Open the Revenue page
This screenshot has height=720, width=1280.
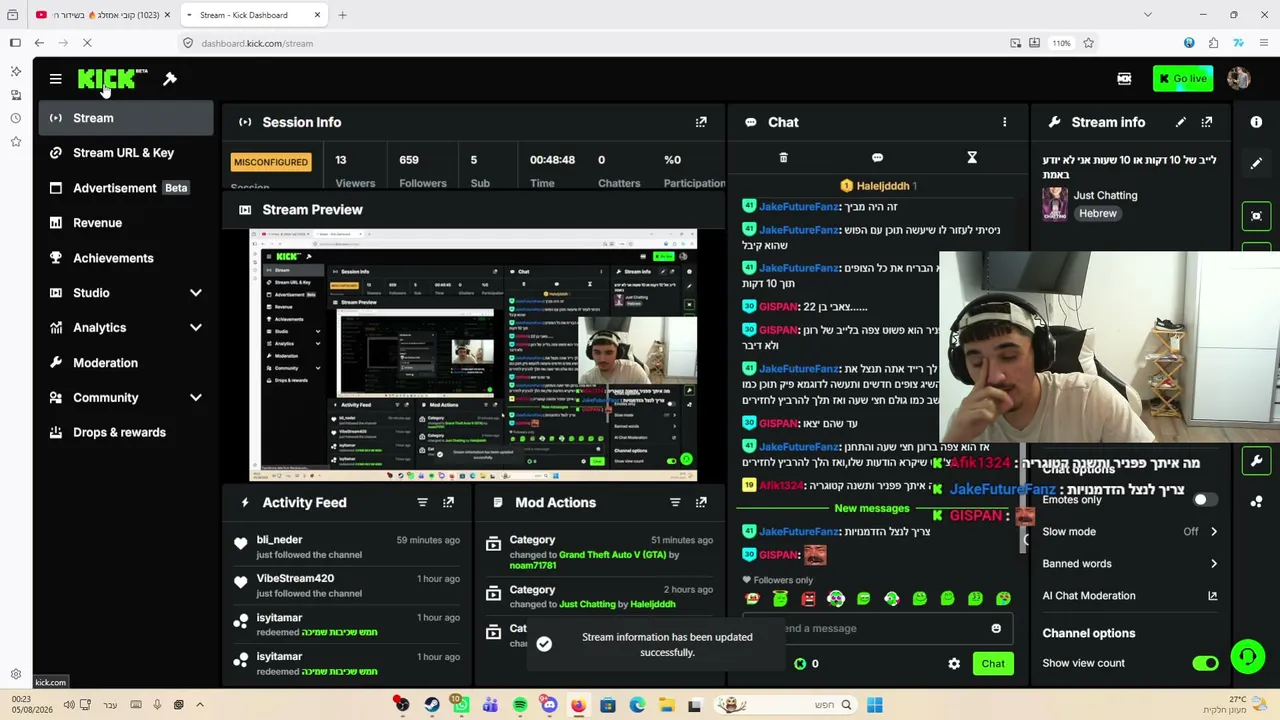[x=126, y=223]
